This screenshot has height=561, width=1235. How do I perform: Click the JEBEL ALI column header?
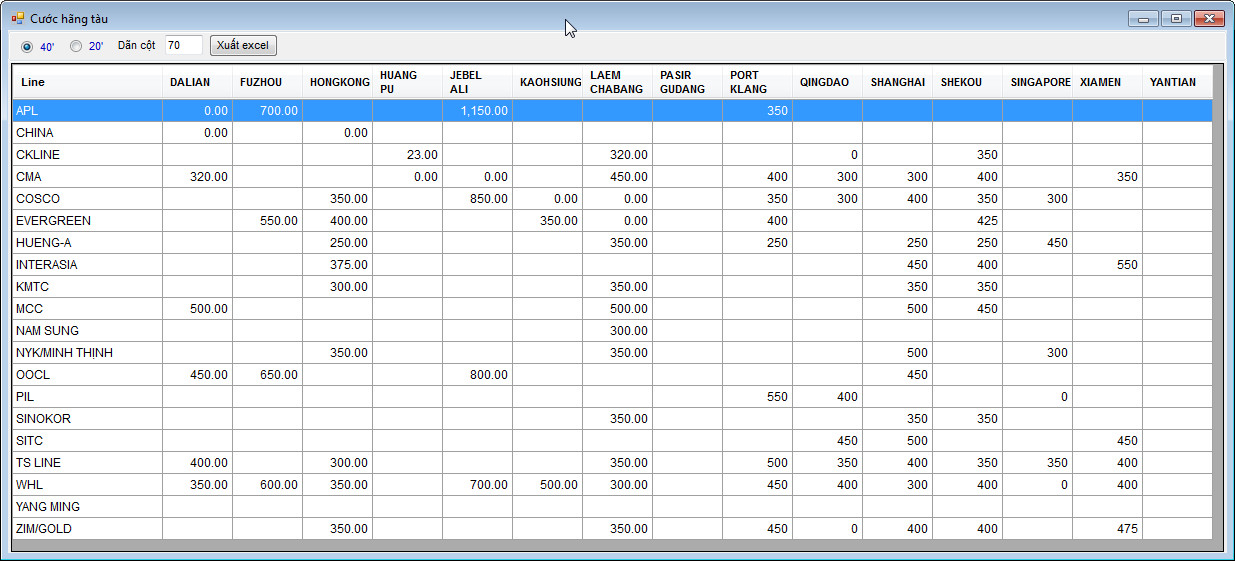(477, 82)
